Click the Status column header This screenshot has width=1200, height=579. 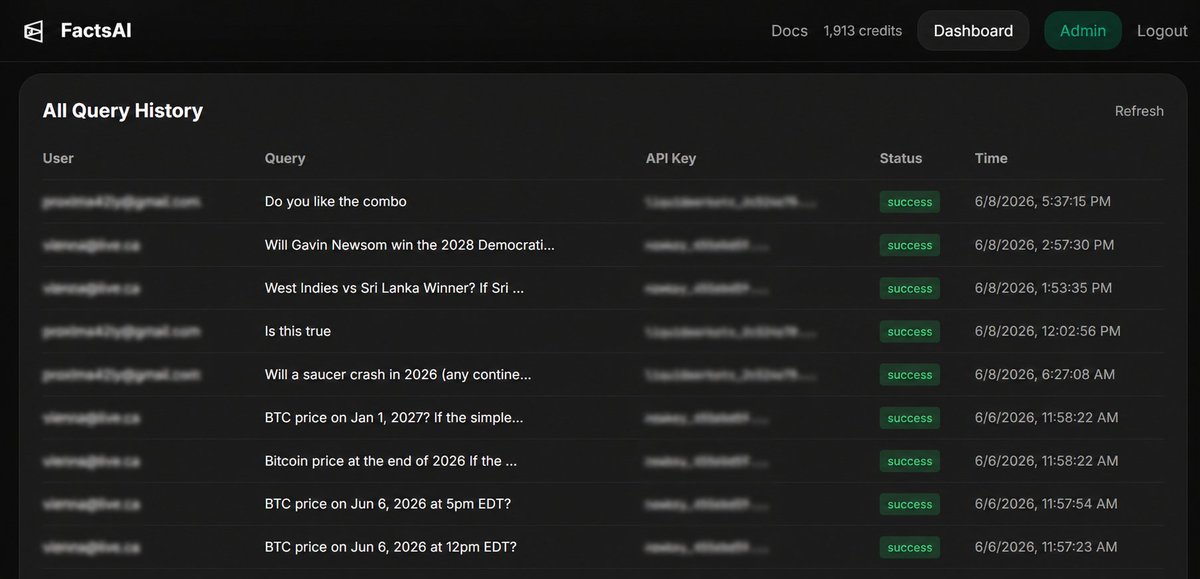[x=901, y=158]
